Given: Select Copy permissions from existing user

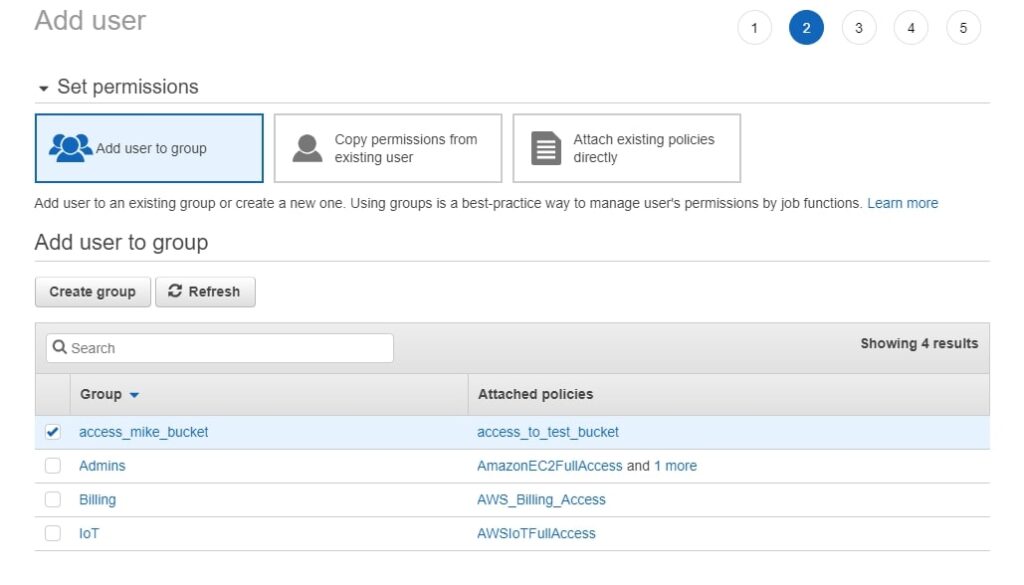Looking at the screenshot, I should coord(388,147).
